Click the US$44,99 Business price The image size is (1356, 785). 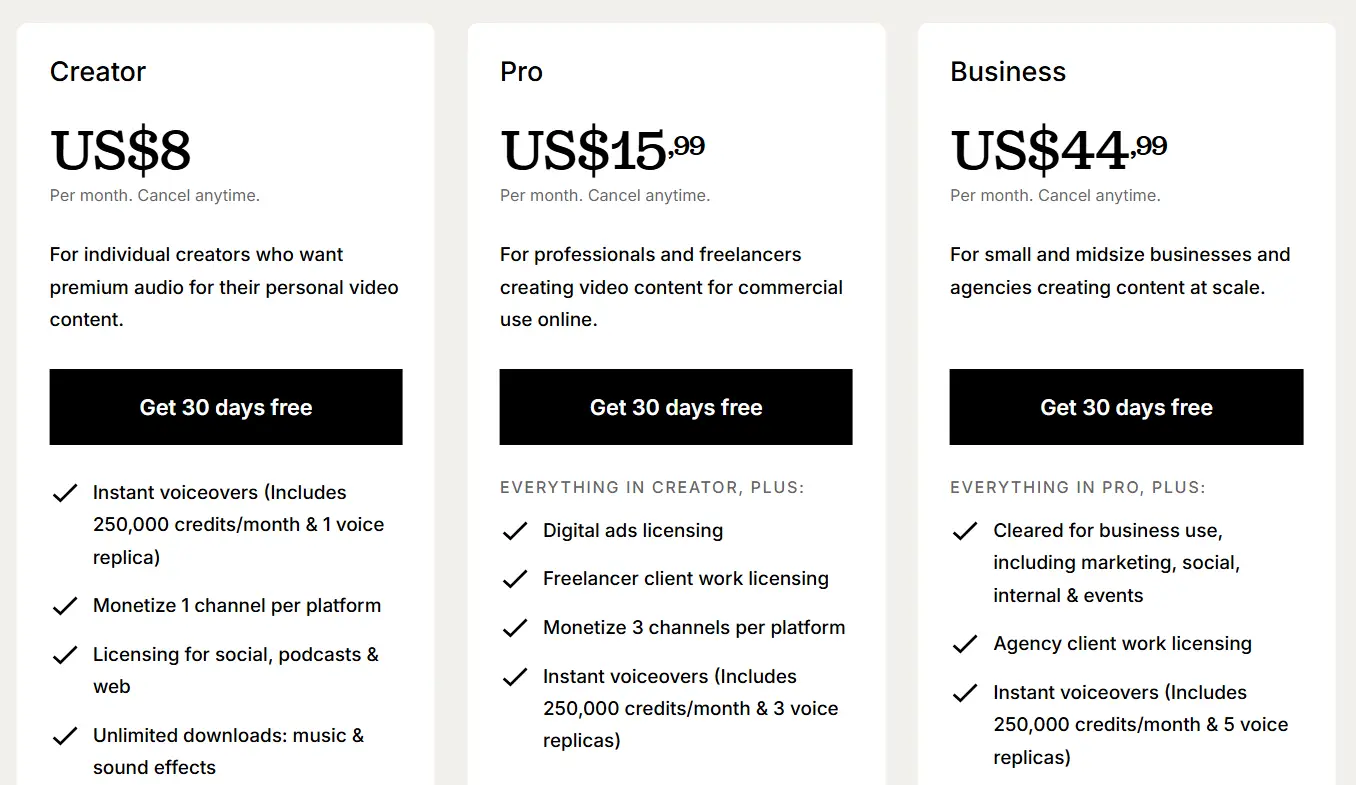pyautogui.click(x=1058, y=150)
